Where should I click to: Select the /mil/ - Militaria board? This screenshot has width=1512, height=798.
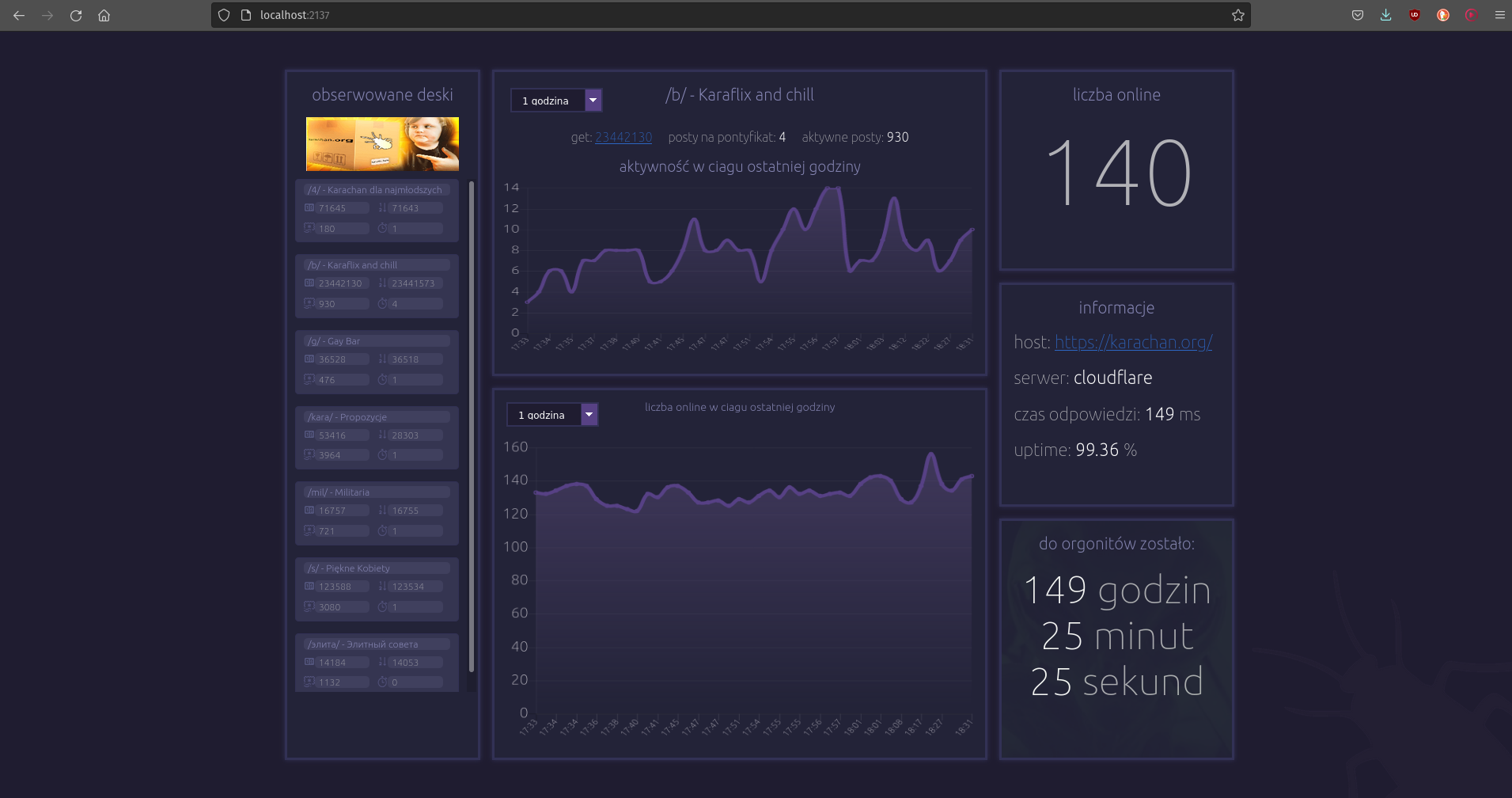tap(377, 513)
